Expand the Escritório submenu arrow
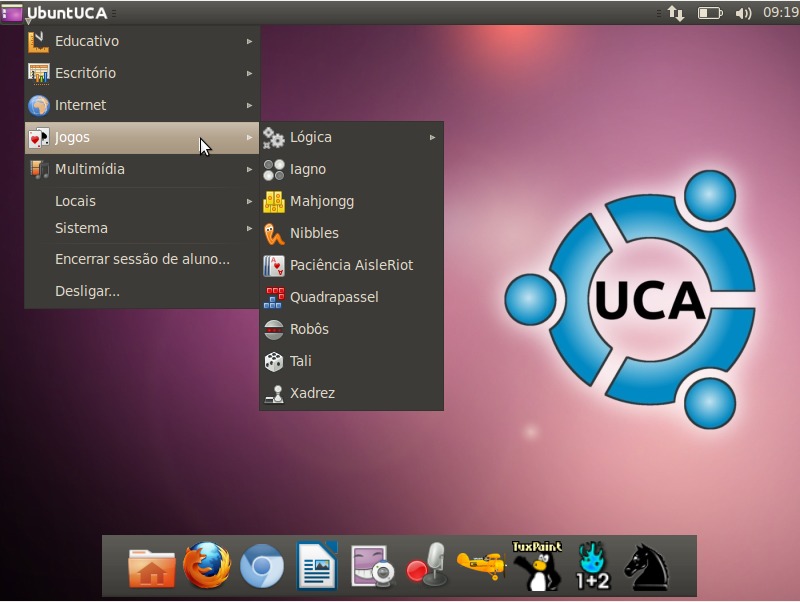800x602 pixels. (x=249, y=73)
